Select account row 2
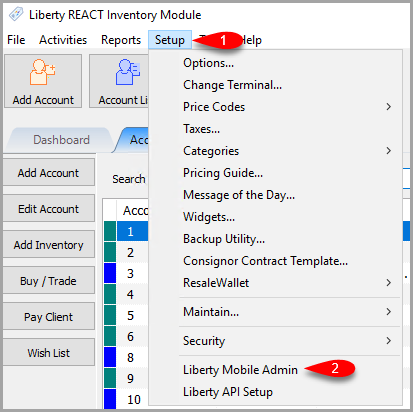 coord(132,252)
